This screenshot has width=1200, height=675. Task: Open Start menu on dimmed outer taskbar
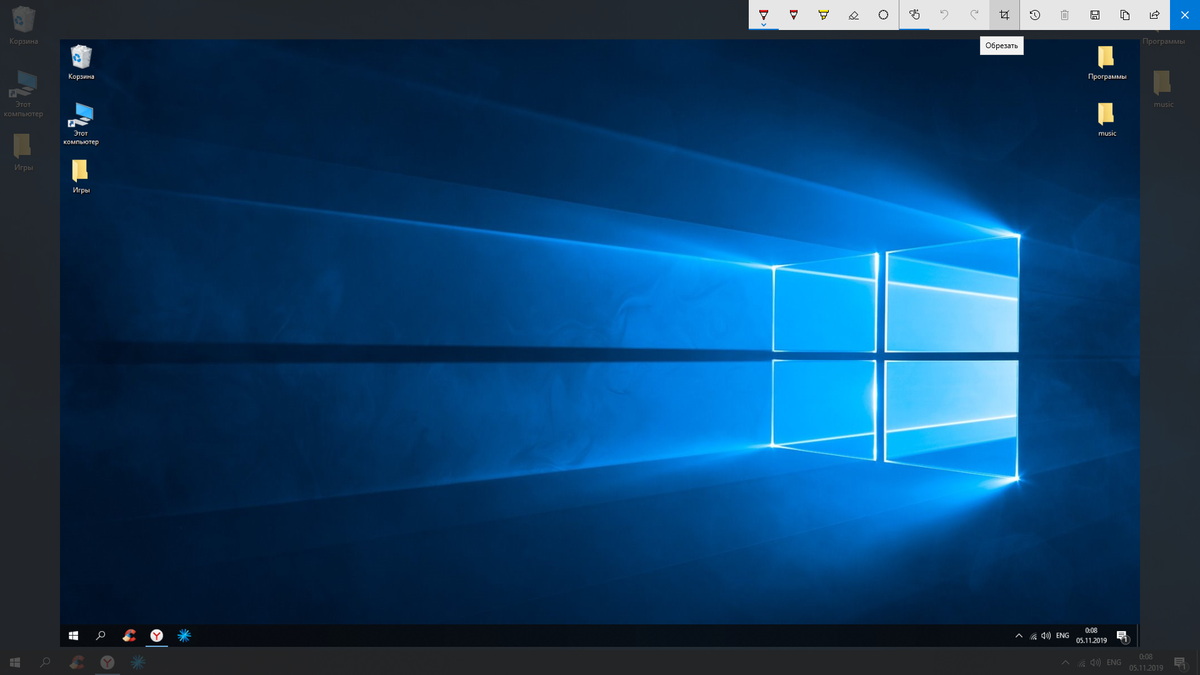tap(15, 662)
